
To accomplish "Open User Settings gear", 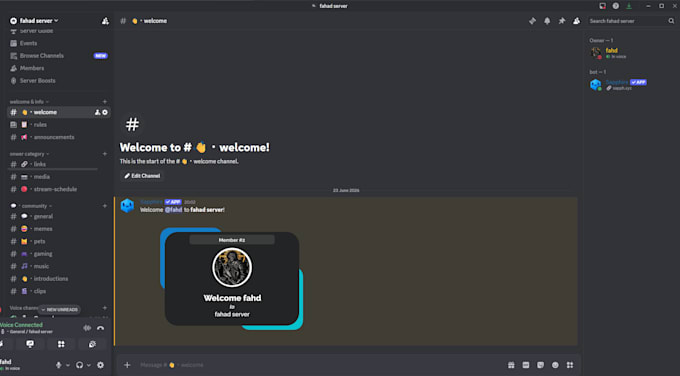I will click(x=100, y=365).
